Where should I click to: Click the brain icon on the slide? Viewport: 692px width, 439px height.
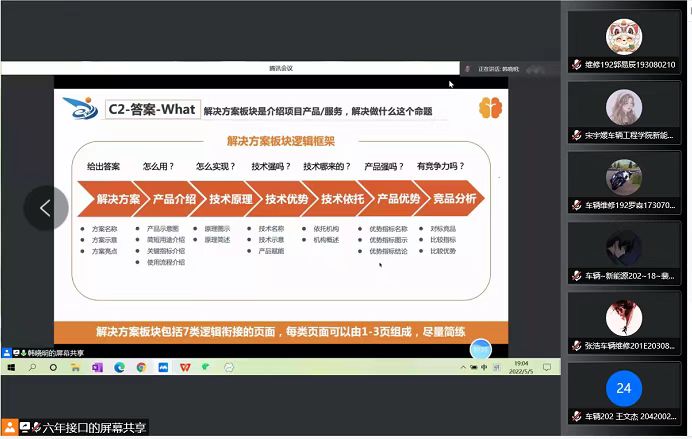[489, 107]
